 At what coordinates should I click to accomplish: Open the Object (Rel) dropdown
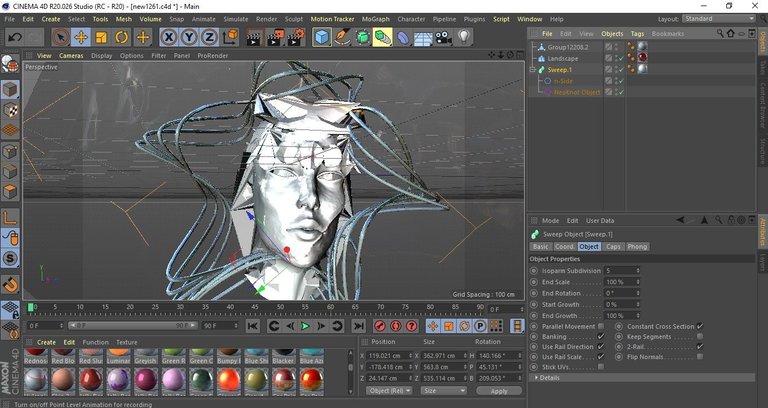(x=389, y=390)
